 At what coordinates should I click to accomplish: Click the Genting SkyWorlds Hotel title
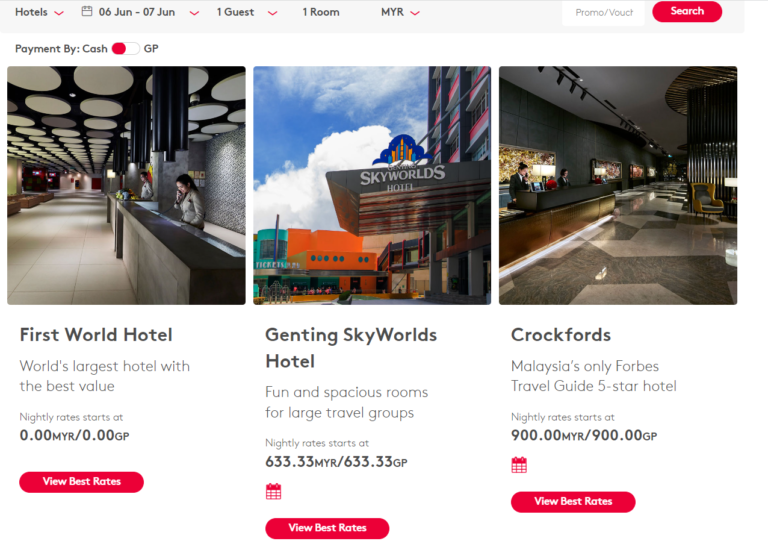[x=351, y=348]
